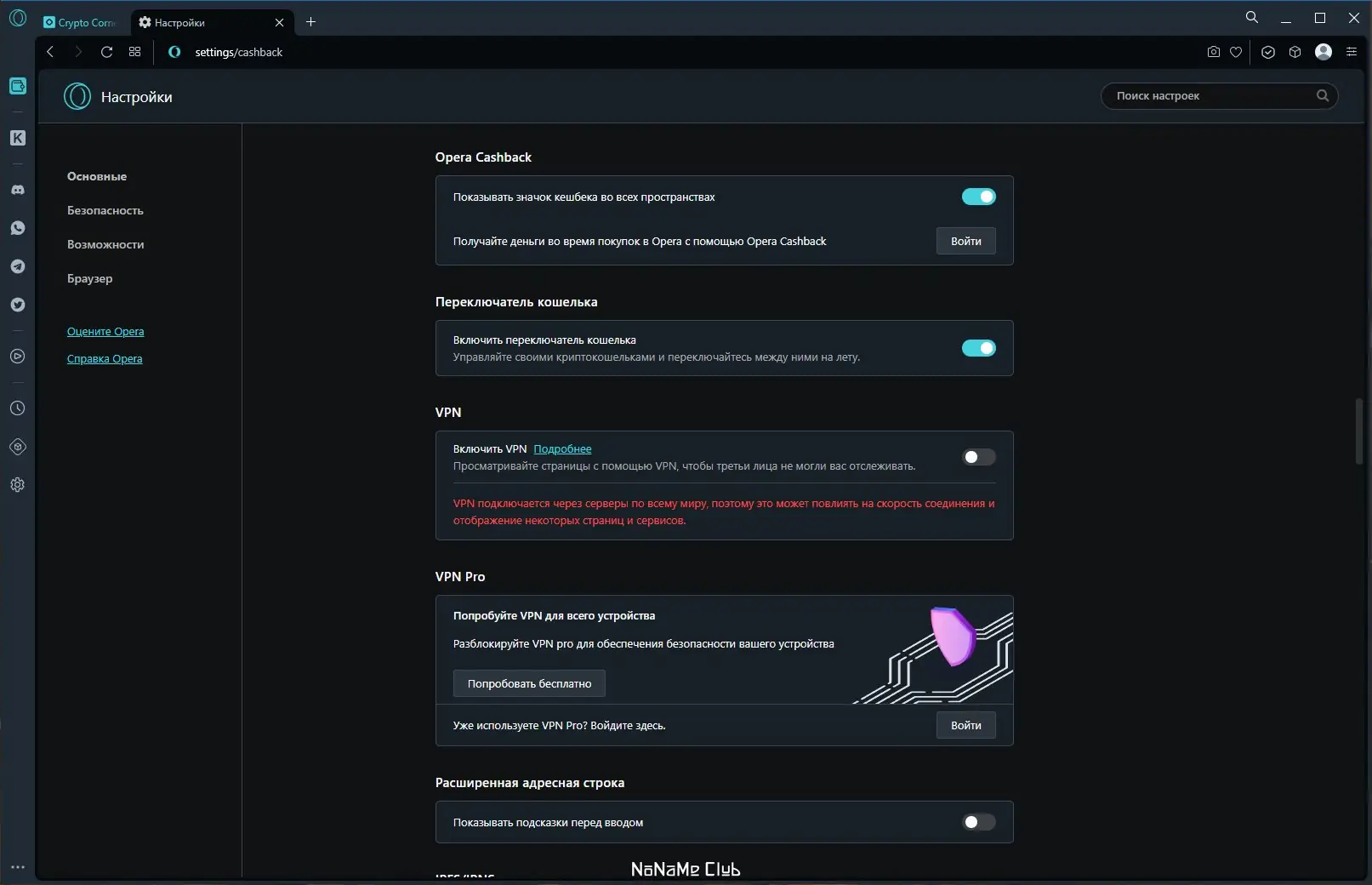
Task: Click the VPN Pro section heading
Action: pyautogui.click(x=460, y=577)
